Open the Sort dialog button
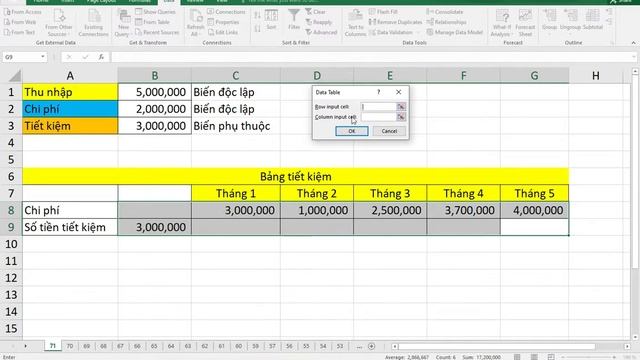Viewport: 640px width, 360px height. click(x=271, y=20)
